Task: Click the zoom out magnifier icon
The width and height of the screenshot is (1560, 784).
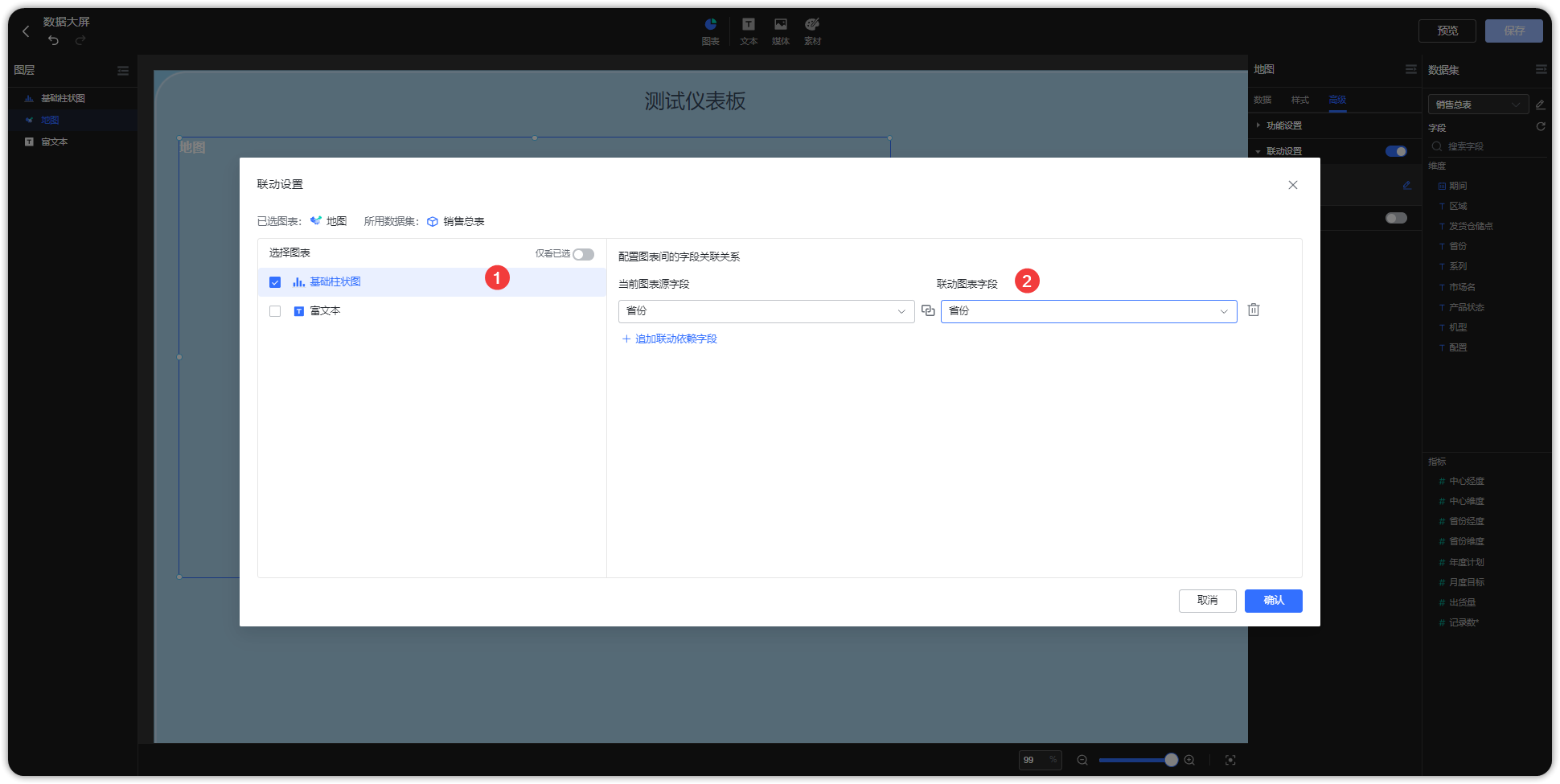Action: click(1082, 760)
